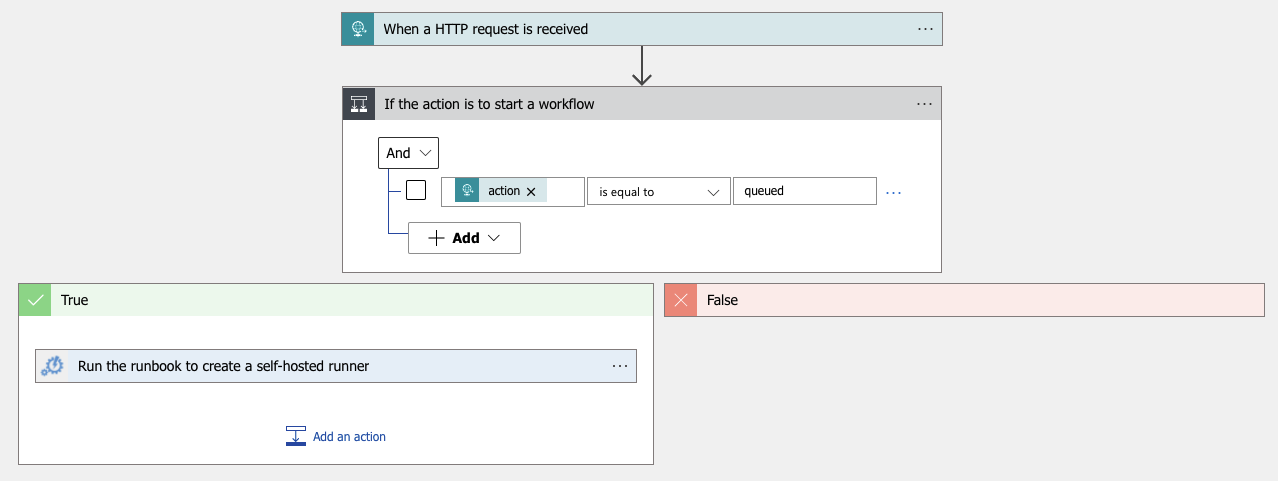Click the 'queued' value input field
Screen dimensions: 1278x481
804,191
